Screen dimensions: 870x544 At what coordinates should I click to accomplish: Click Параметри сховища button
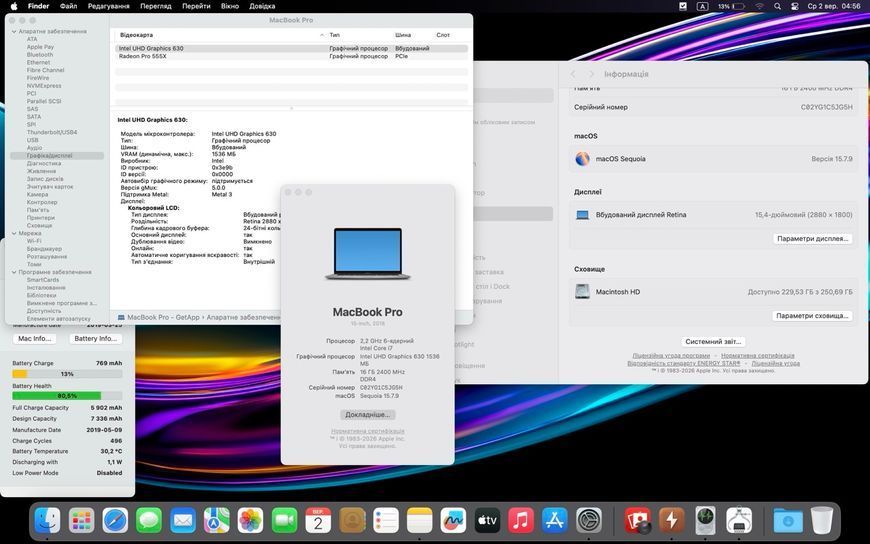(812, 315)
